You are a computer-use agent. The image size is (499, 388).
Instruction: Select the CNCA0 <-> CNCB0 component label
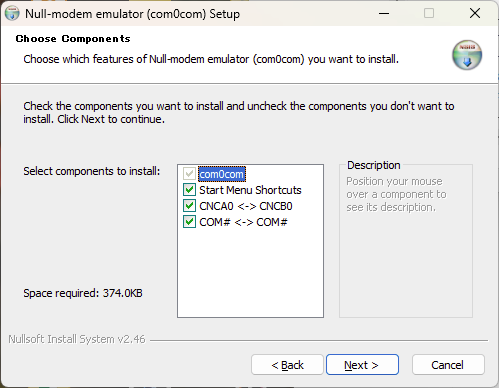coord(246,206)
